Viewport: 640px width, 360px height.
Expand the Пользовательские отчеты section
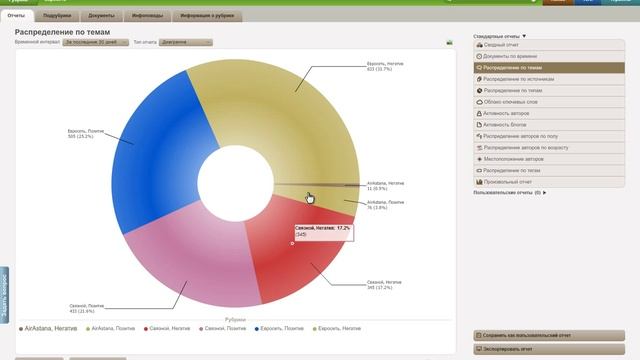[510, 192]
